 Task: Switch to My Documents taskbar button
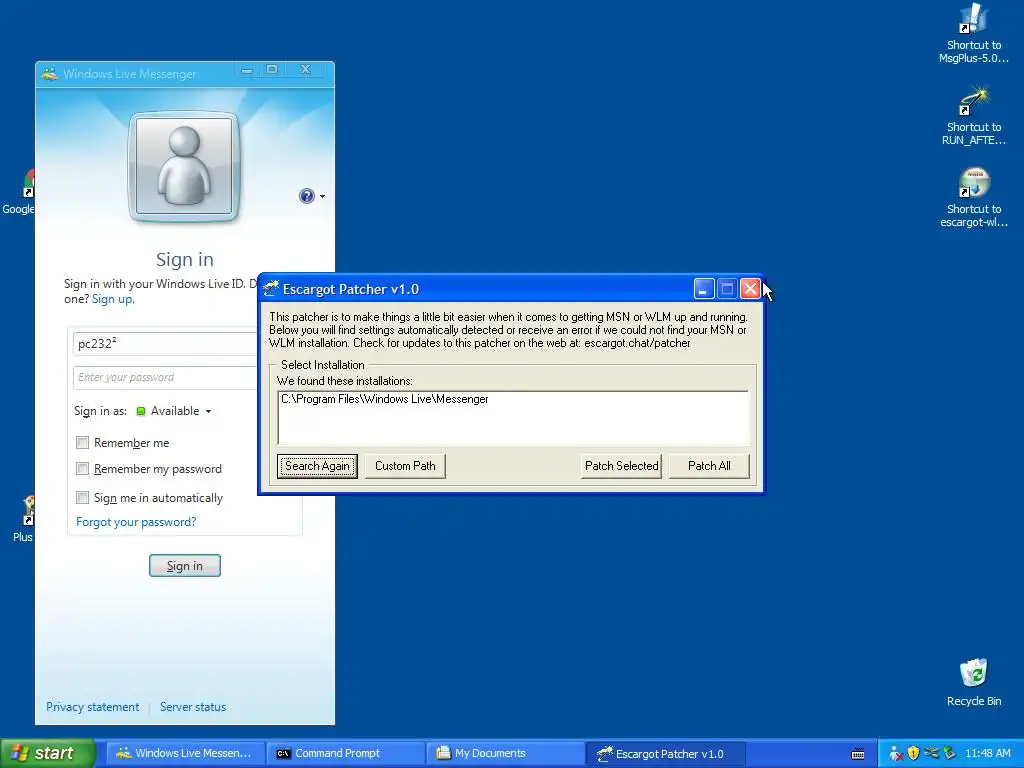pos(506,754)
